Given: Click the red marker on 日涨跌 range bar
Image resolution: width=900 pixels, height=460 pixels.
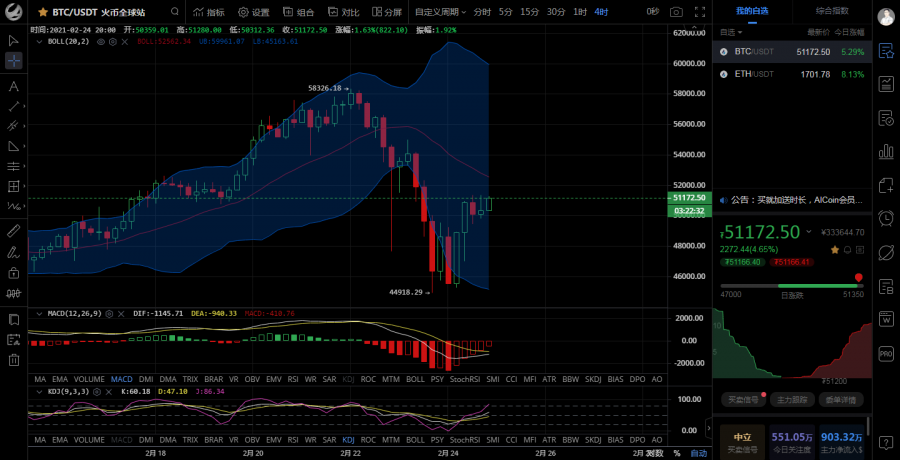Looking at the screenshot, I should click(858, 278).
